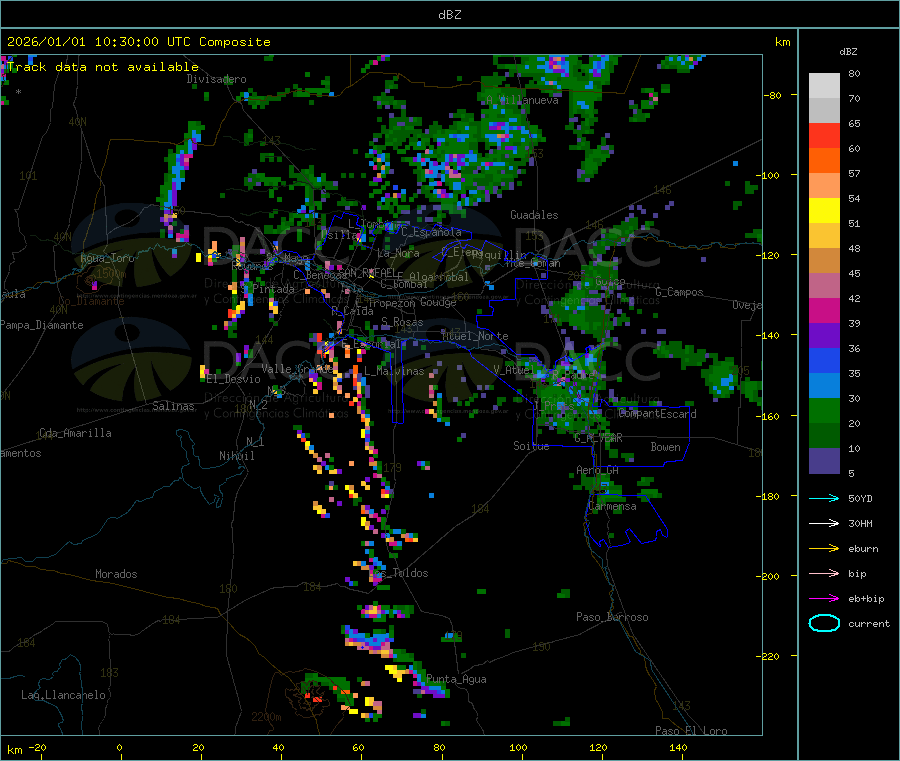Click the 'Carmensa' map label
The width and height of the screenshot is (900, 761).
coord(612,507)
